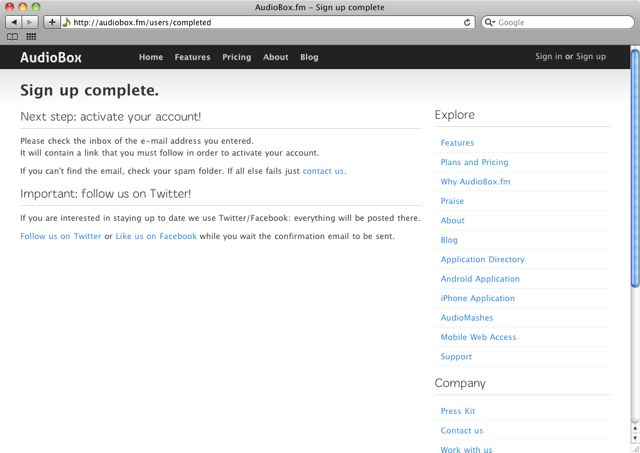Click Sign up in the header

pyautogui.click(x=591, y=56)
